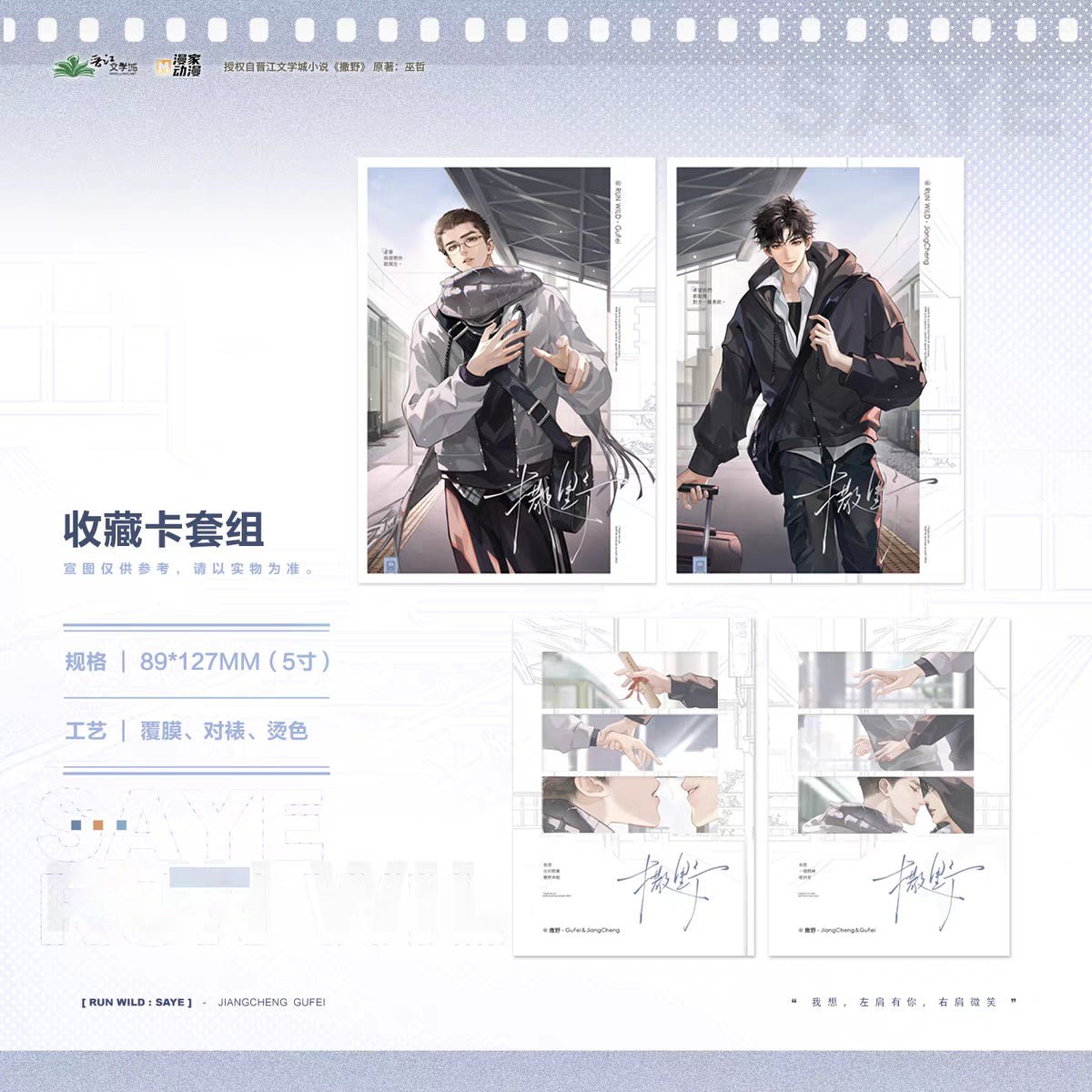This screenshot has width=1092, height=1092.
Task: Click the [ RUN WILD : SAYE ] footer label
Action: point(136,1002)
